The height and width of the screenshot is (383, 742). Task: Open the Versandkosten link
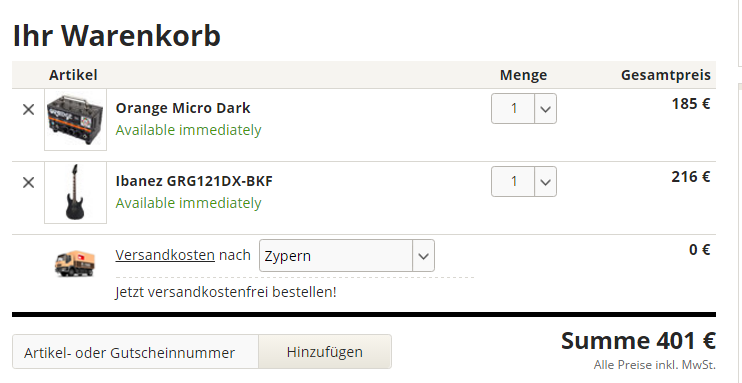(165, 255)
